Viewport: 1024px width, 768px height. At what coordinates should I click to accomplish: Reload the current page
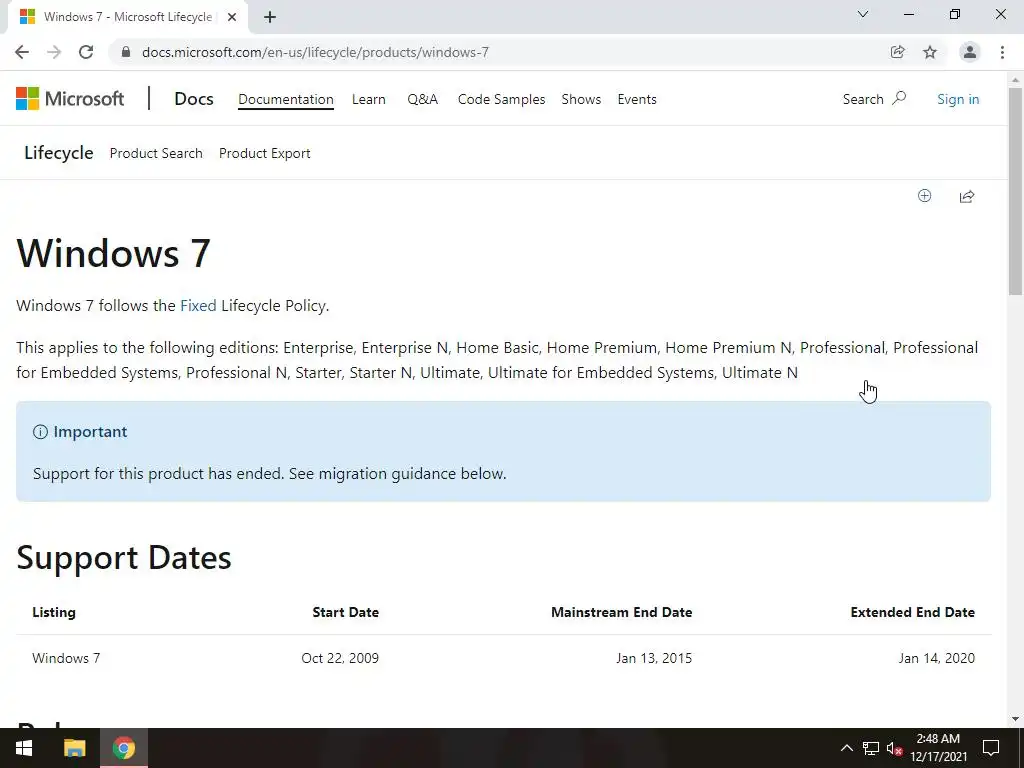[x=86, y=52]
